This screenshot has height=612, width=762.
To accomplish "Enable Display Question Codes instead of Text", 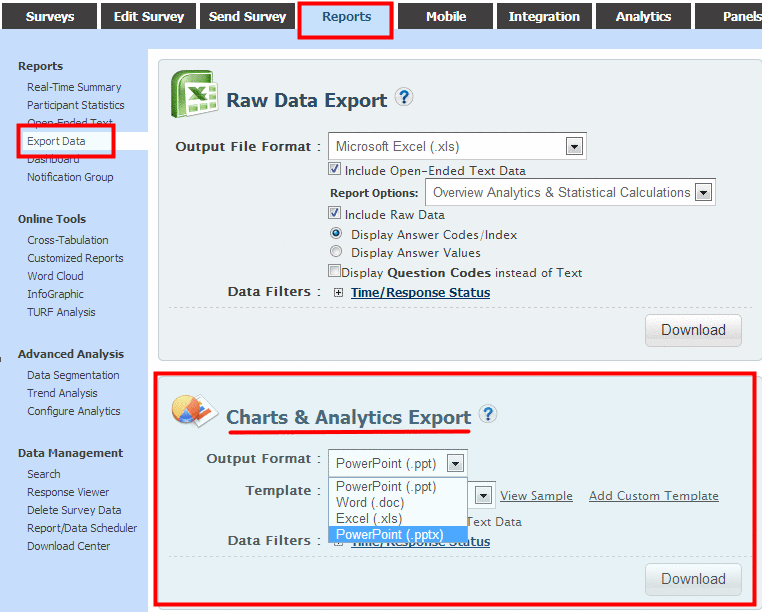I will tap(335, 272).
